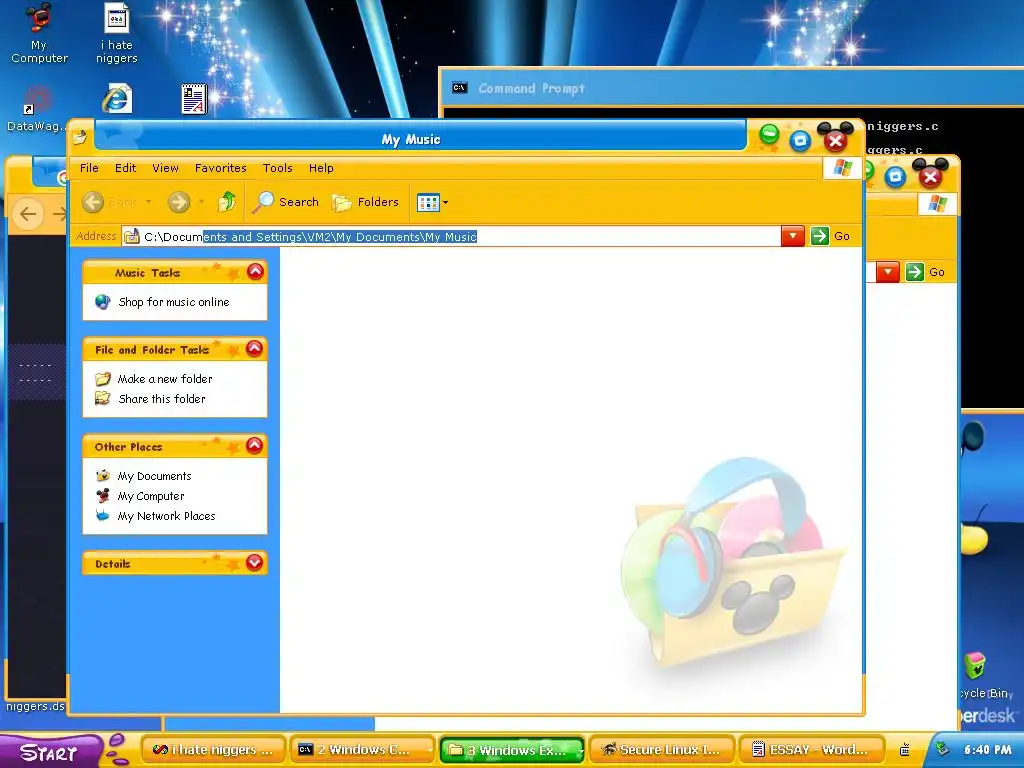
Task: Click the Mickey icon beside My Computer link
Action: click(103, 496)
